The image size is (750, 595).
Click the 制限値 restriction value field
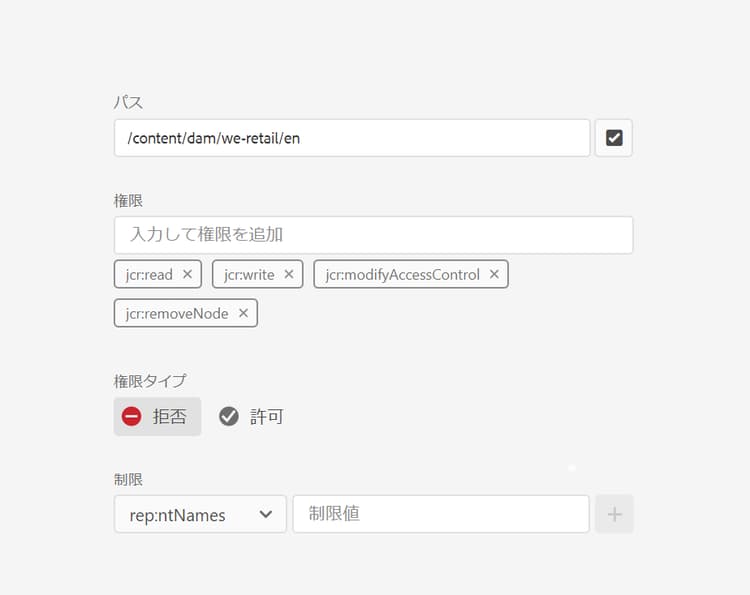click(x=441, y=514)
